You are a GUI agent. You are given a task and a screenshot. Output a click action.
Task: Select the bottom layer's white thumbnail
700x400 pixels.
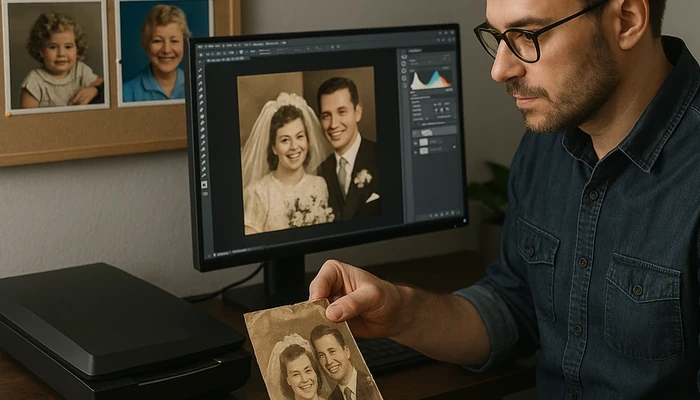click(424, 151)
